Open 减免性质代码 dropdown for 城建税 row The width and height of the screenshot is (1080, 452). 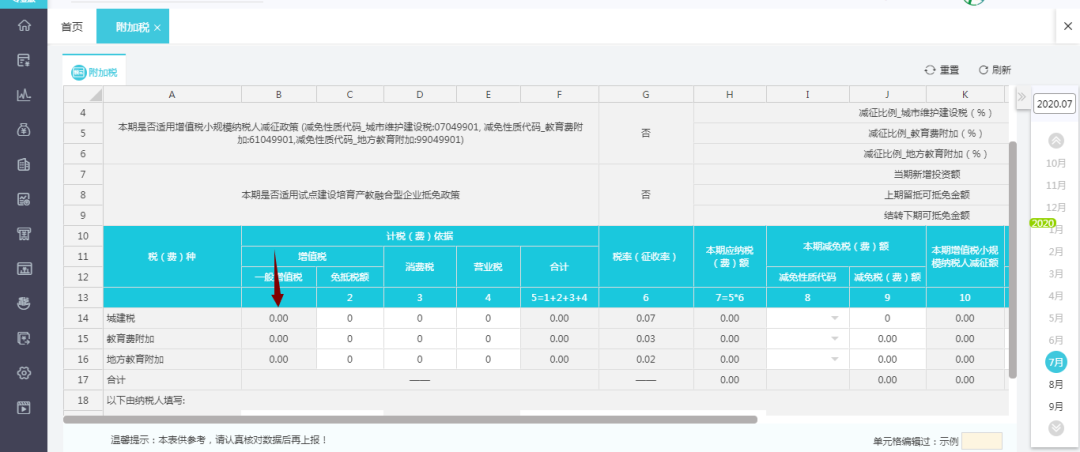coord(834,318)
